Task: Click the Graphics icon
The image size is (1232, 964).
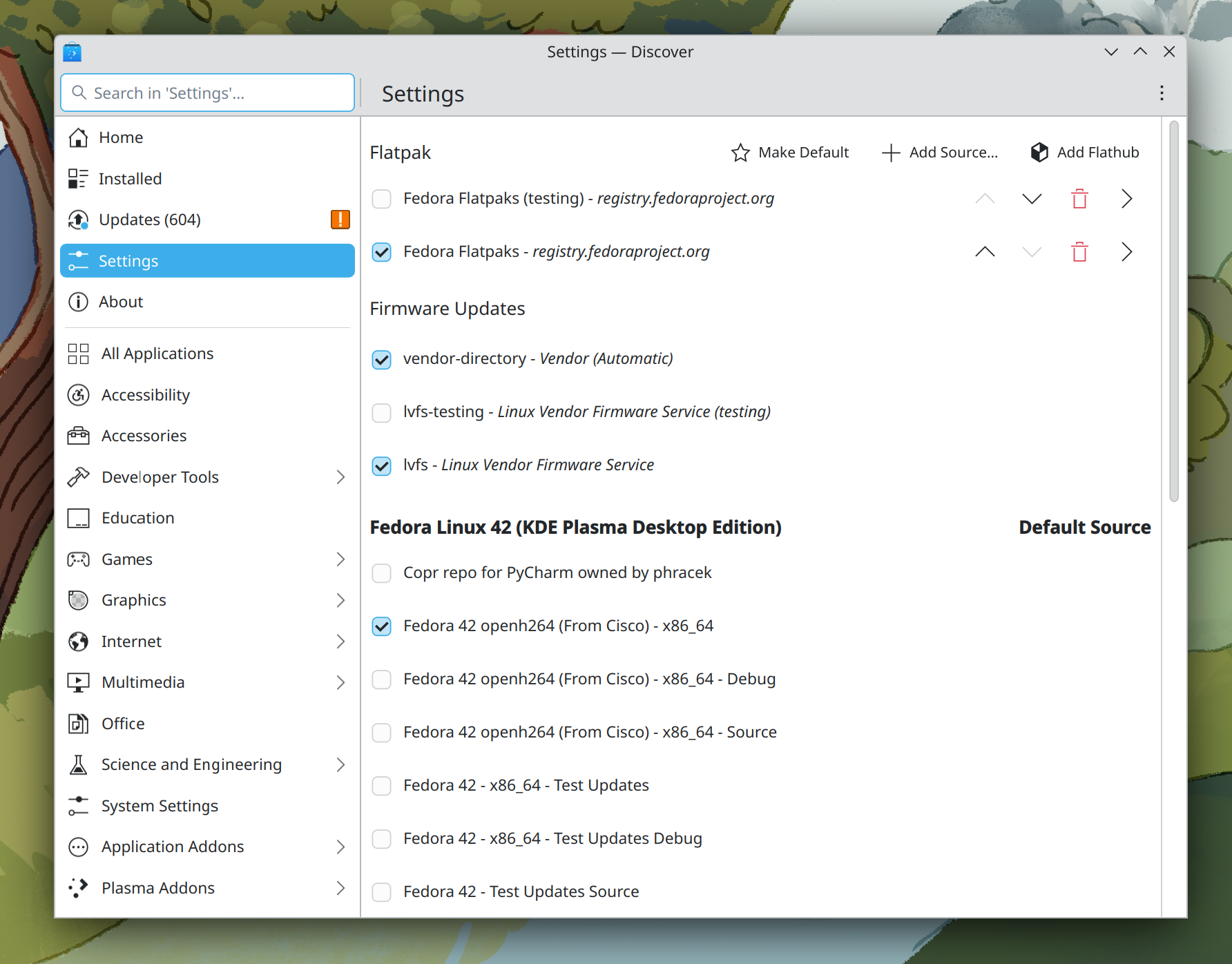Action: coord(78,600)
